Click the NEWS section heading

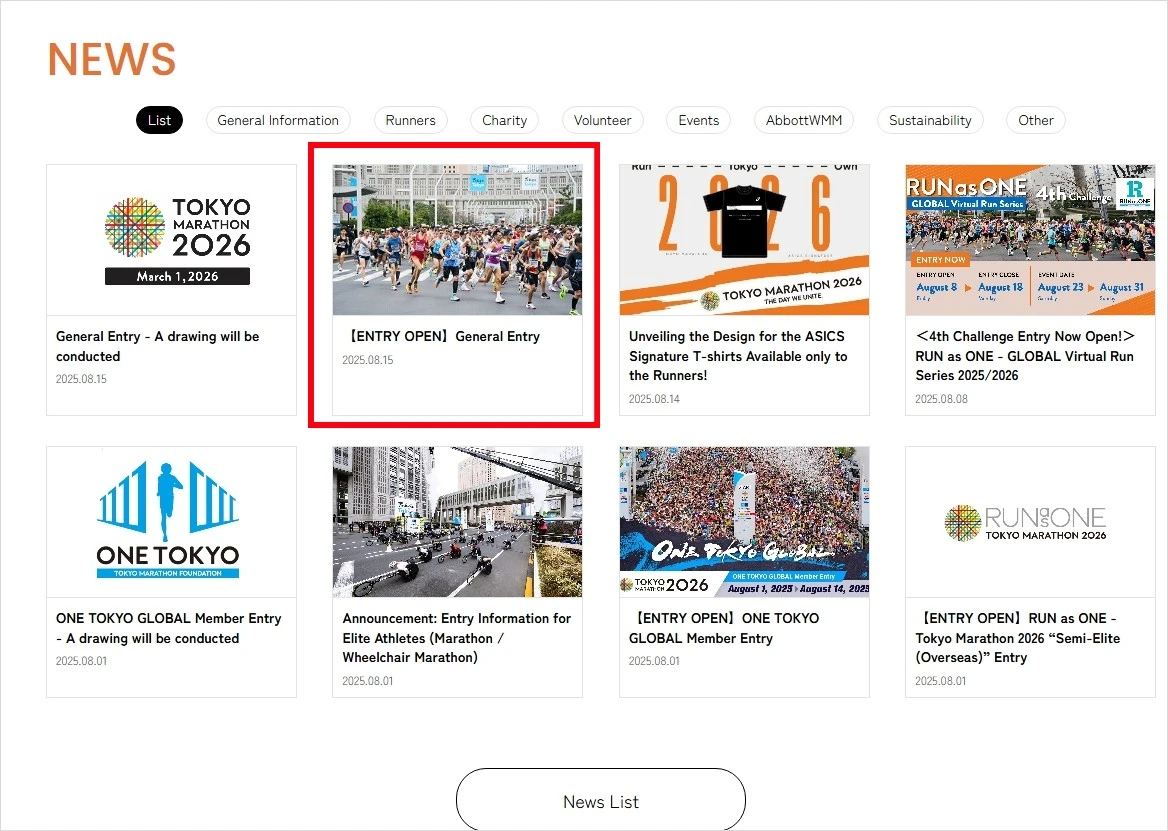(x=112, y=59)
